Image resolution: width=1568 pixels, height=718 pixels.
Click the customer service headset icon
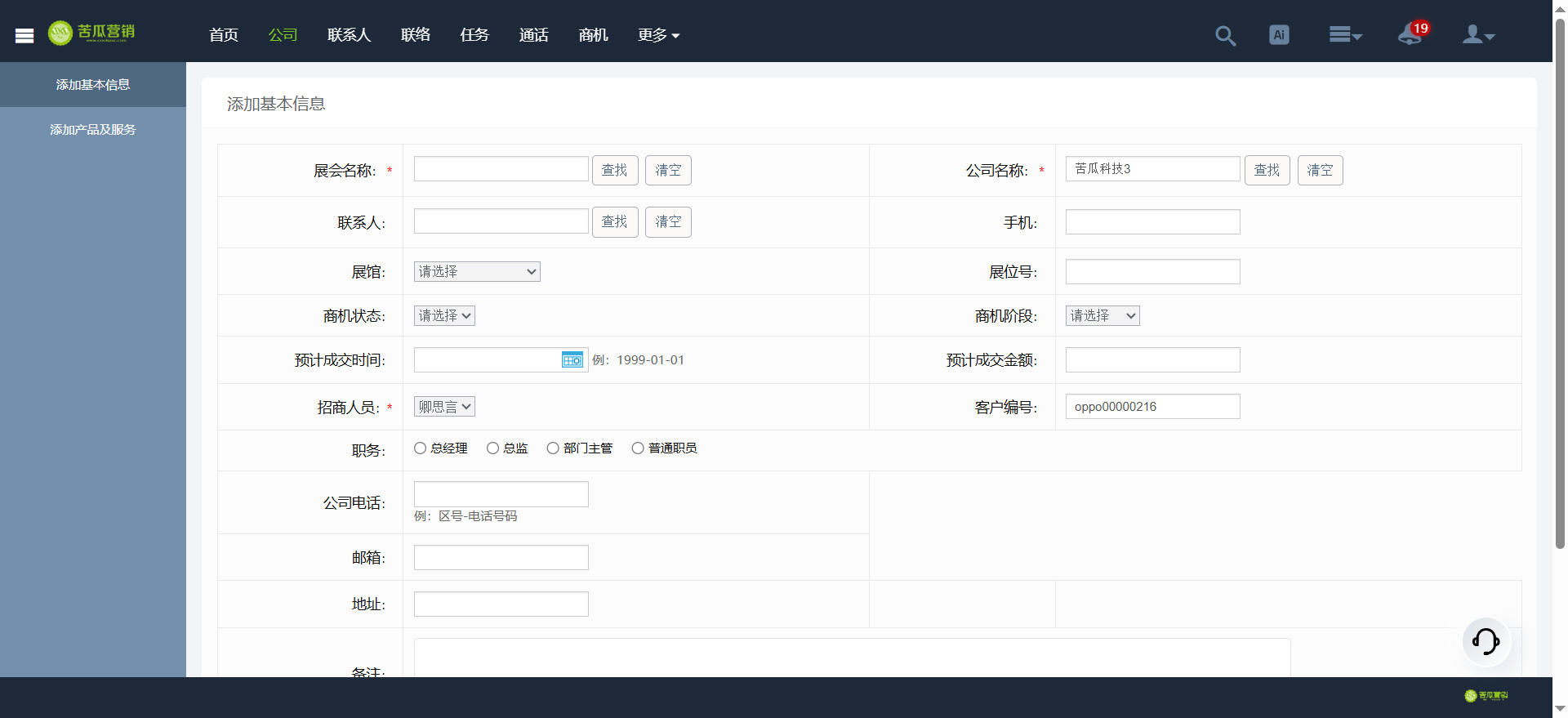1486,641
